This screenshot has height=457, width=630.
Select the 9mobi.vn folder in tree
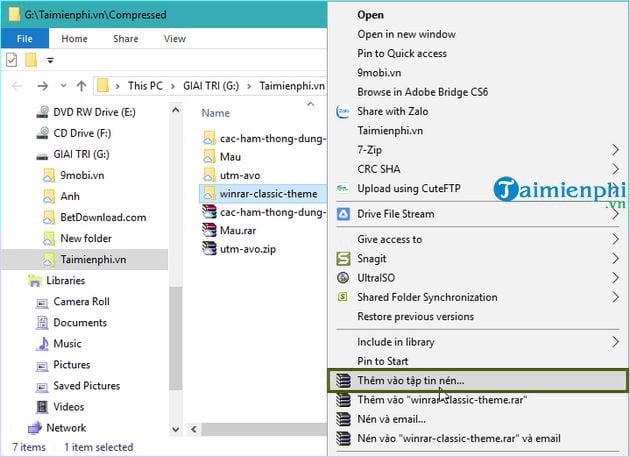click(x=82, y=175)
